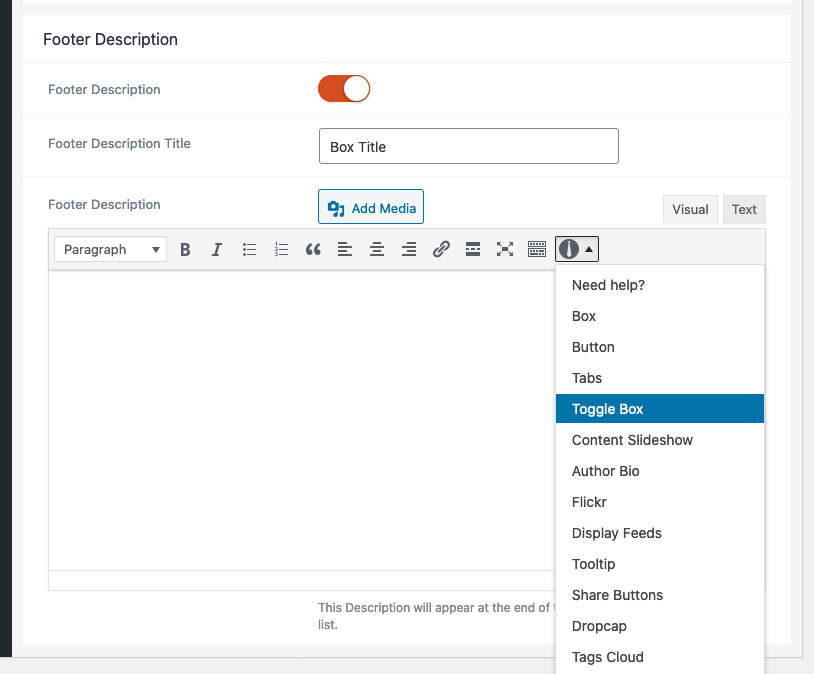Image resolution: width=814 pixels, height=674 pixels.
Task: Insert Tooltip shortcode
Action: click(x=660, y=564)
